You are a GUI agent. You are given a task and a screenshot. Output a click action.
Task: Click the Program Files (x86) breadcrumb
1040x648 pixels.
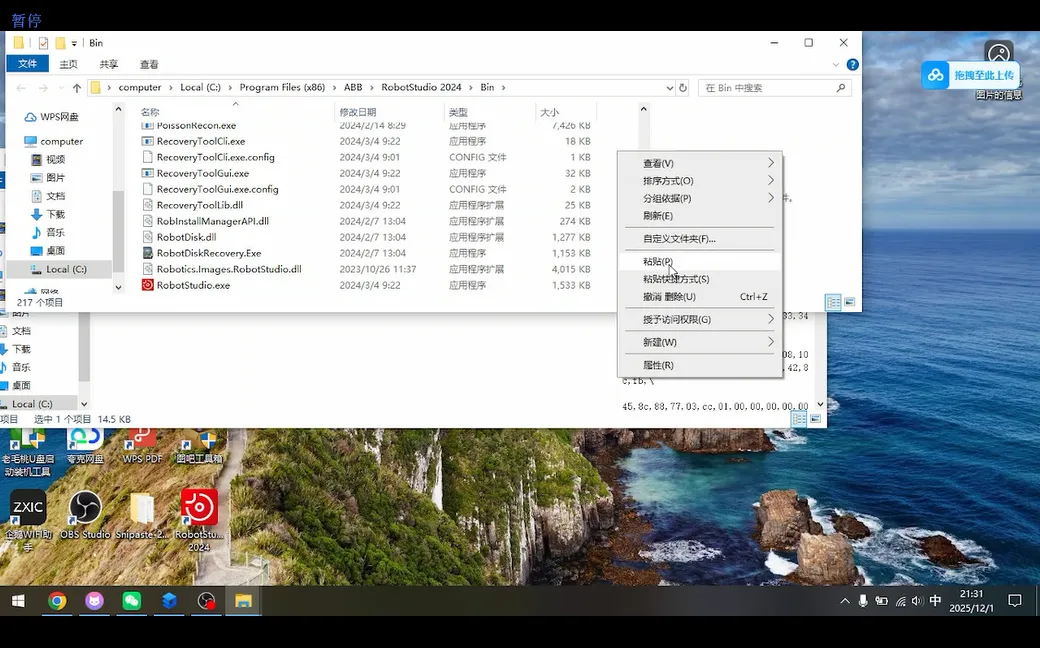tap(282, 88)
